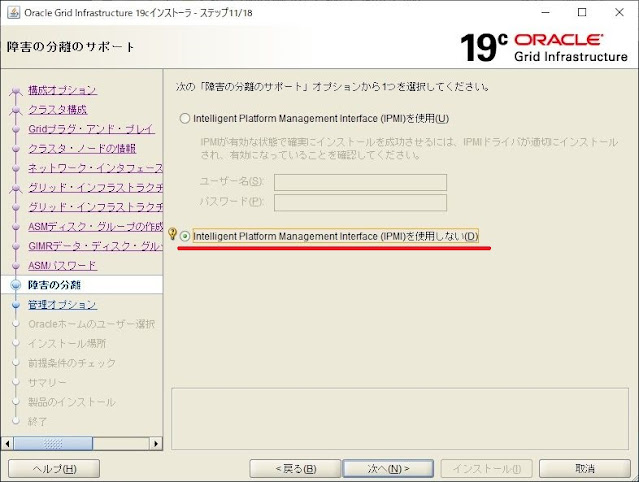
Task: Click the disabled 終了 step text
Action: tap(37, 422)
